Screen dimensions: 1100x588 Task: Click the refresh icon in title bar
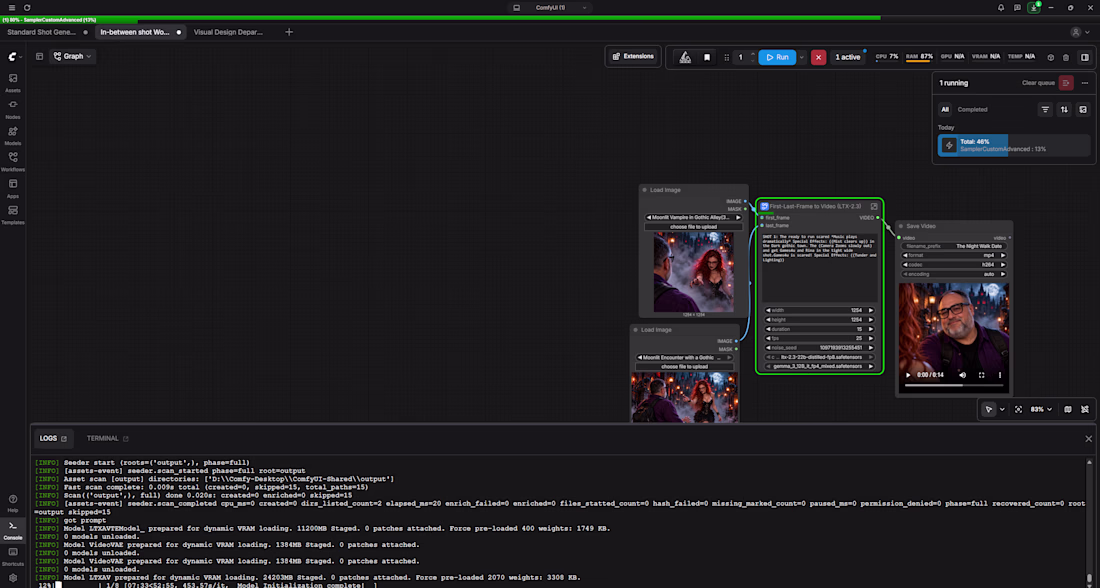pyautogui.click(x=27, y=8)
